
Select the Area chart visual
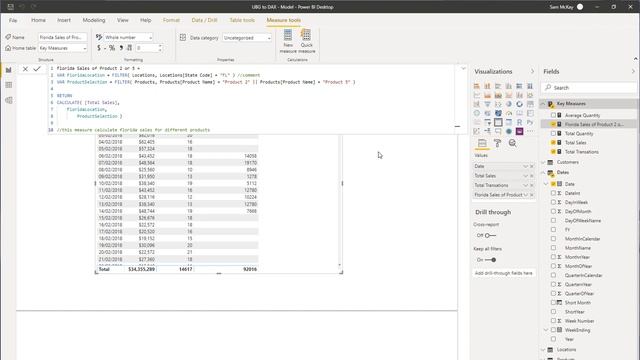click(487, 95)
